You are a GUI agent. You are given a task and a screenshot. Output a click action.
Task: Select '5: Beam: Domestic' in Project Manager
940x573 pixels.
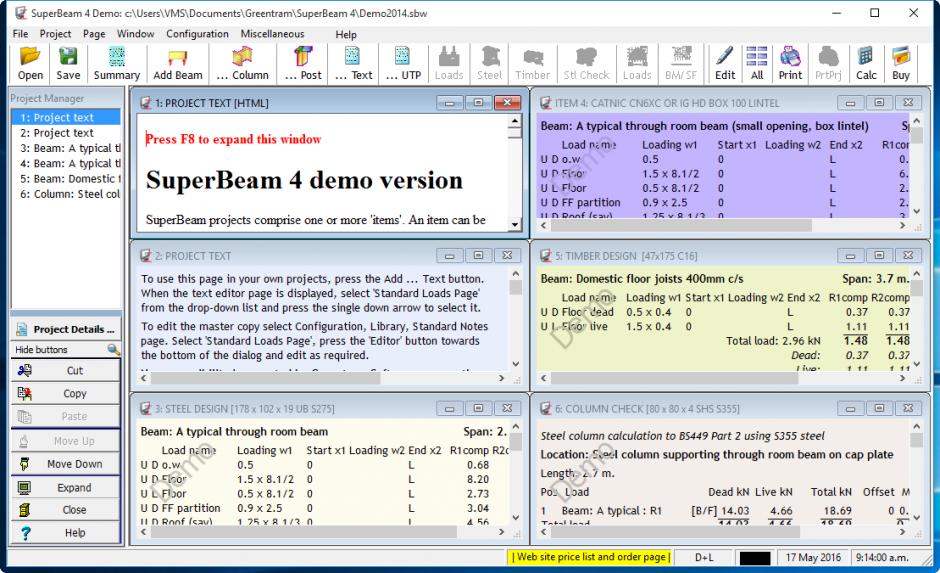[66, 179]
